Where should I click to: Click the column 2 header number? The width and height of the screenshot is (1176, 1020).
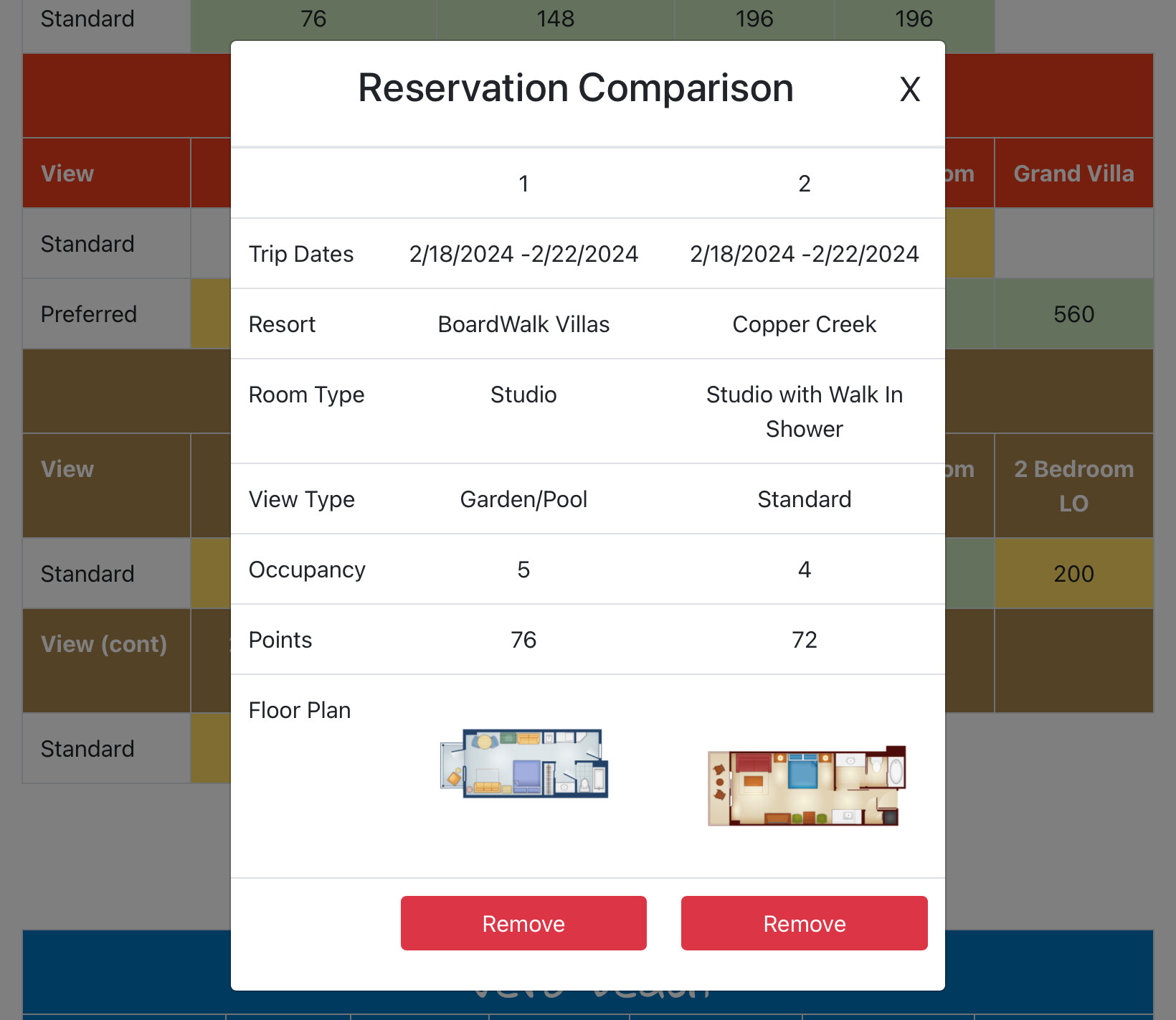tap(804, 184)
